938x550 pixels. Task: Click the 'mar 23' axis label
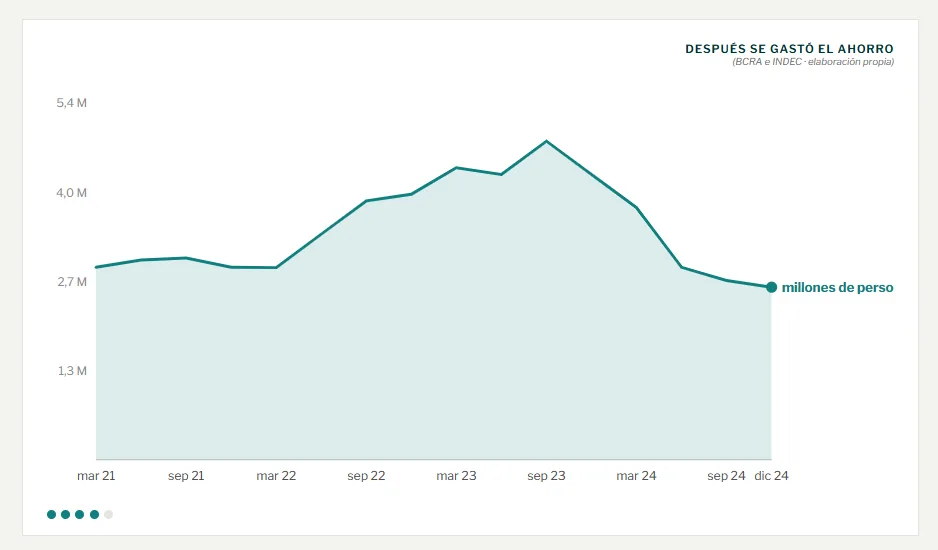456,476
